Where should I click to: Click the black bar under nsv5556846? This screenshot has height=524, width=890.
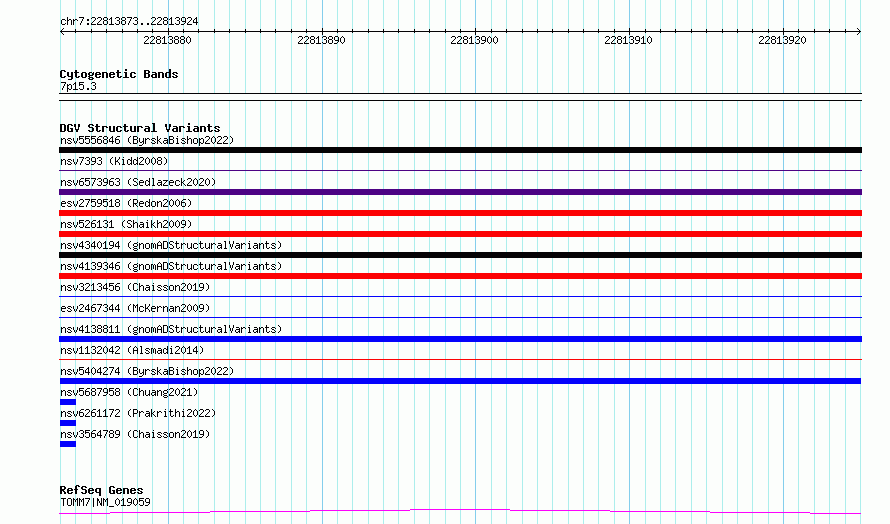pyautogui.click(x=460, y=150)
